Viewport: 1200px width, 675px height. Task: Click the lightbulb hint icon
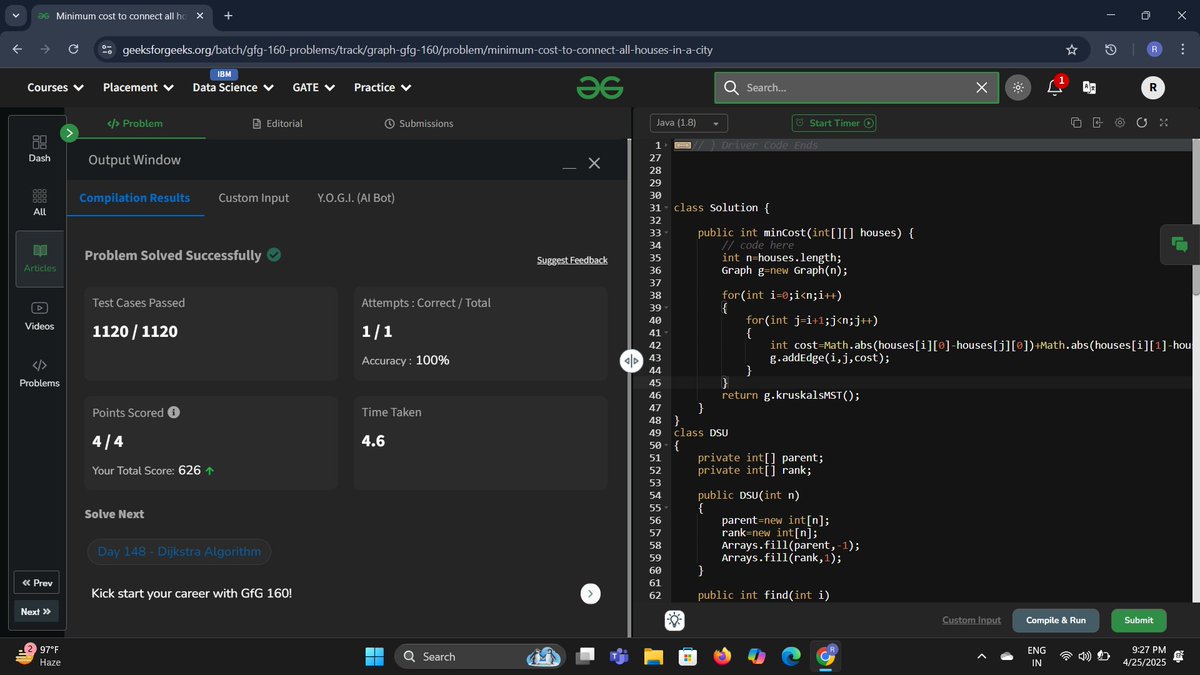[675, 620]
